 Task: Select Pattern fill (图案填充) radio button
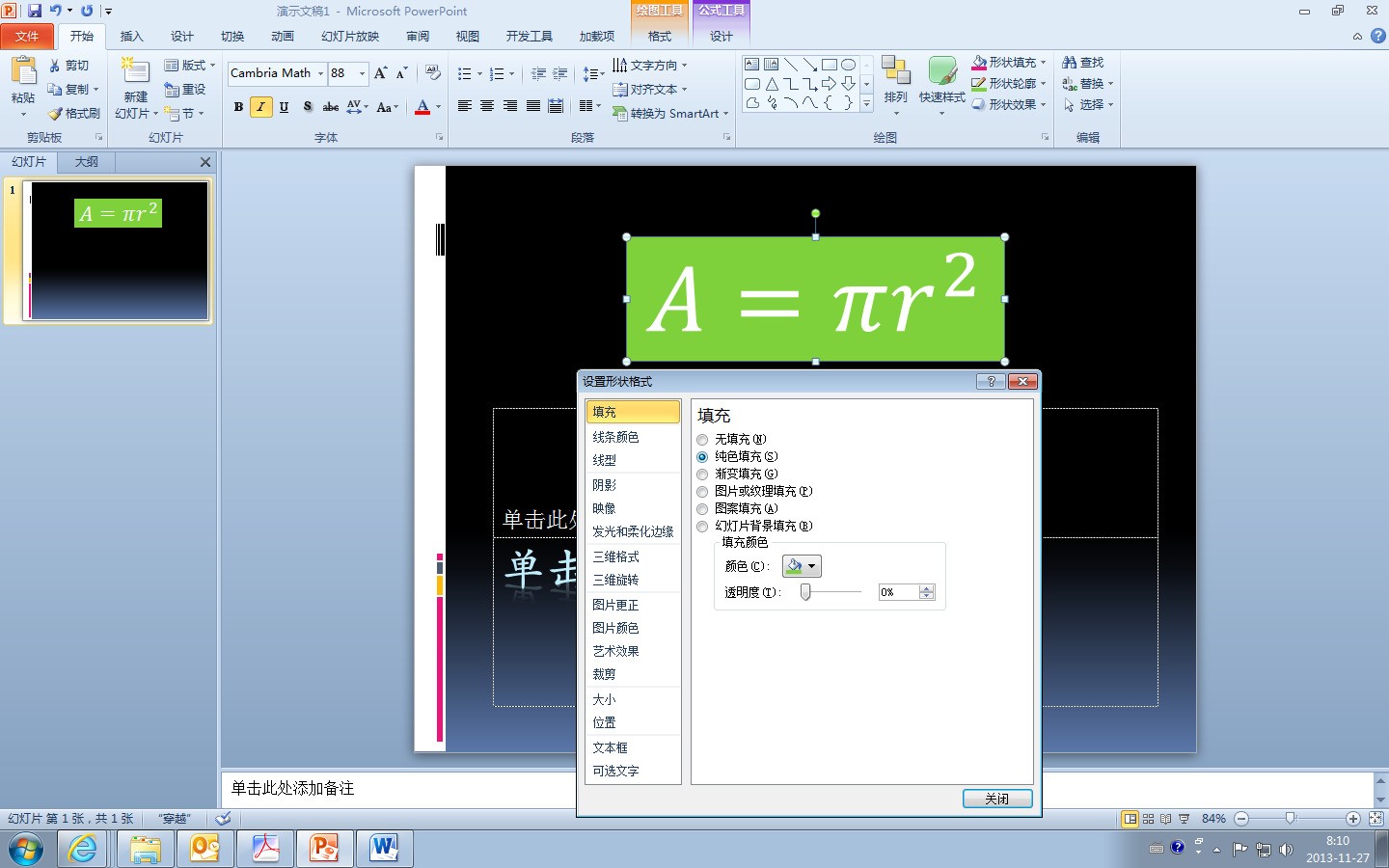702,509
